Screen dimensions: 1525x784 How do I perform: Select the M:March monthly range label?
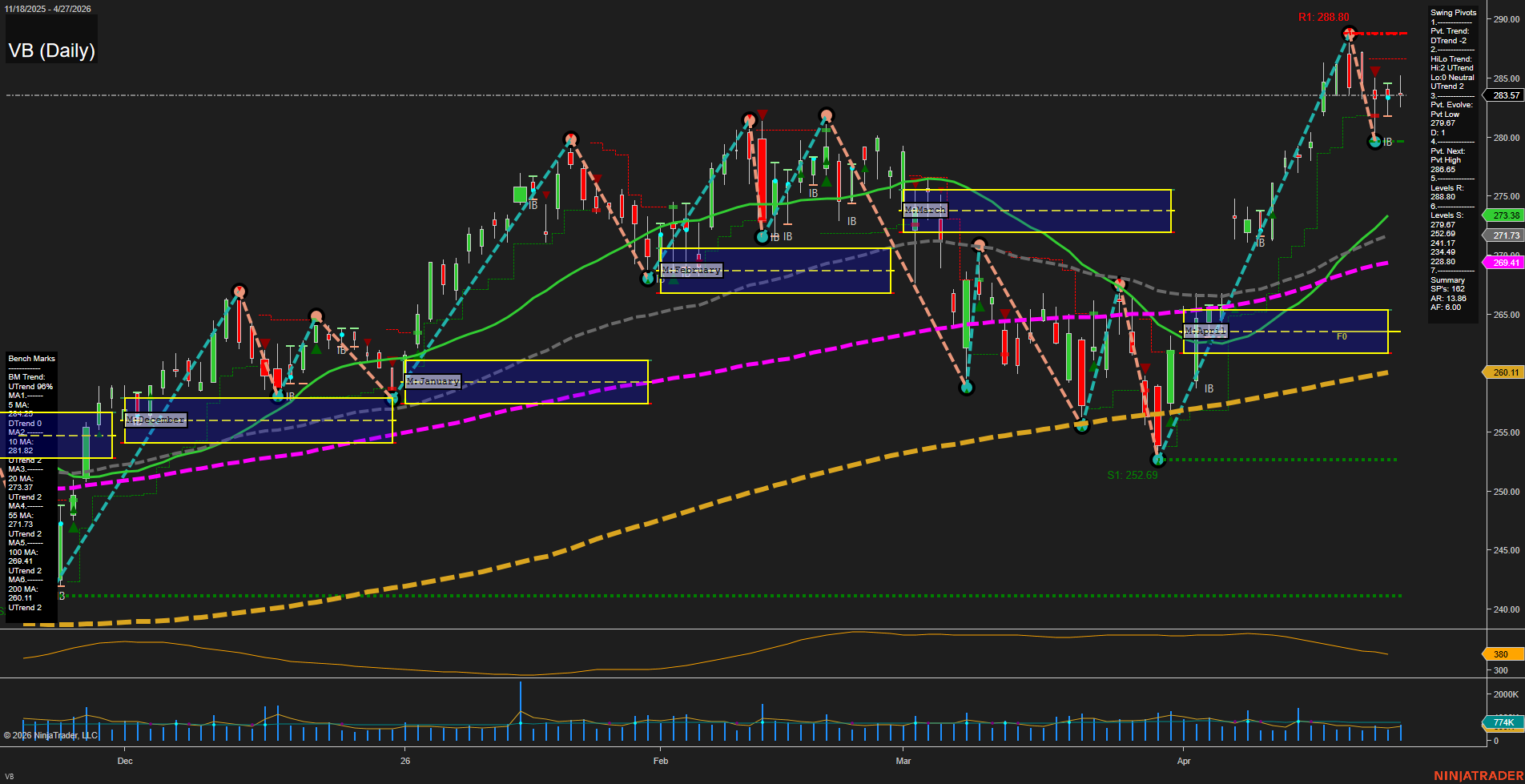pyautogui.click(x=925, y=210)
